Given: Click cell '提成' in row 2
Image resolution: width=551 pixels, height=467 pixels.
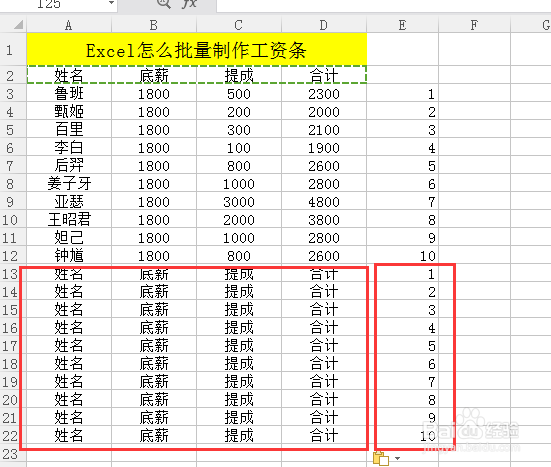Looking at the screenshot, I should coord(239,76).
